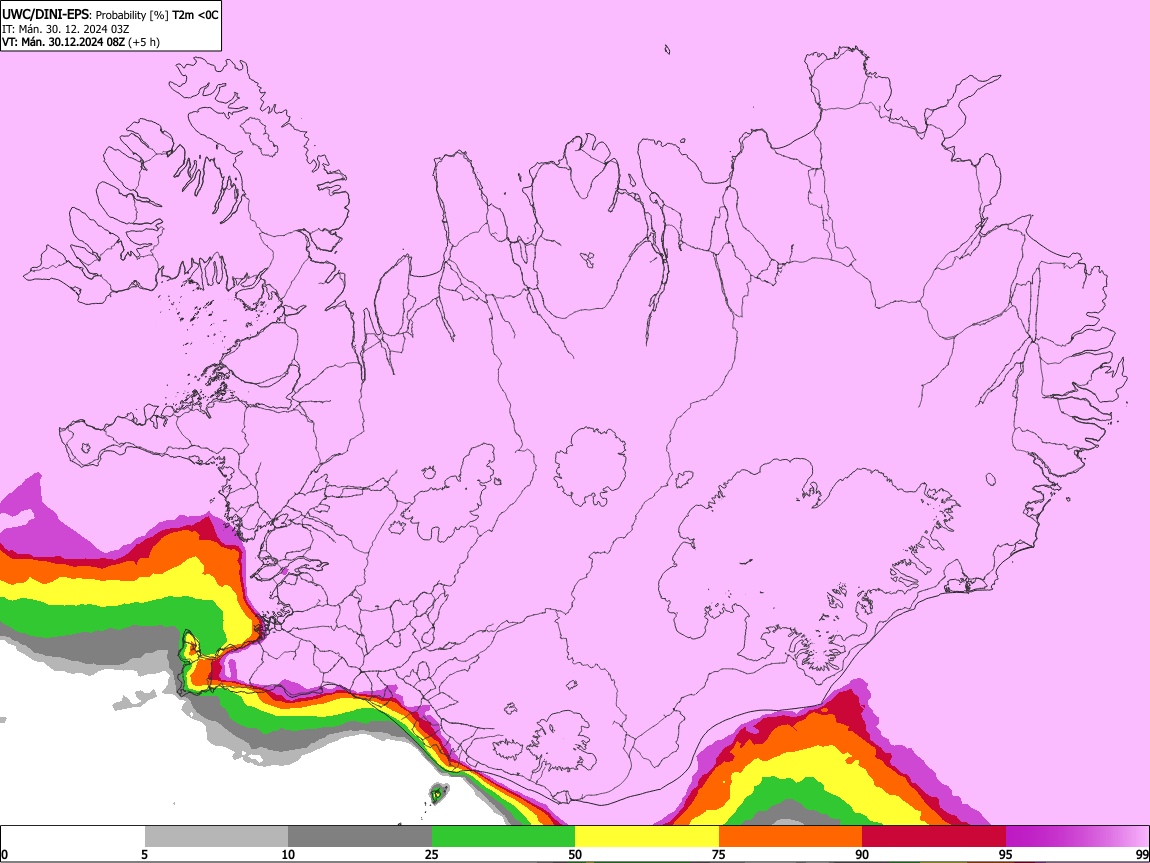Click the small green island off the south coast
Image resolution: width=1150 pixels, height=863 pixels.
(439, 793)
